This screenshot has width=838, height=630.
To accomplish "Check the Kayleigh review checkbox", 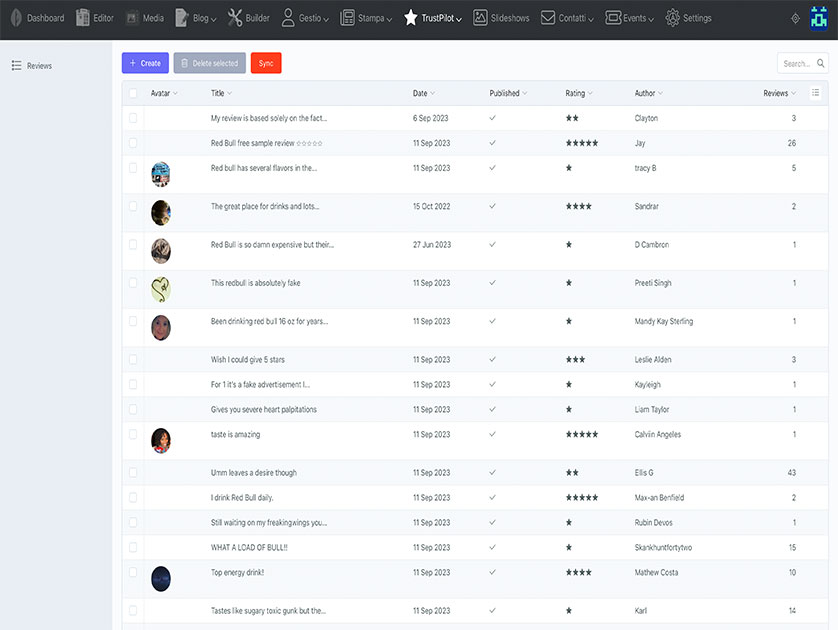I will 133,384.
